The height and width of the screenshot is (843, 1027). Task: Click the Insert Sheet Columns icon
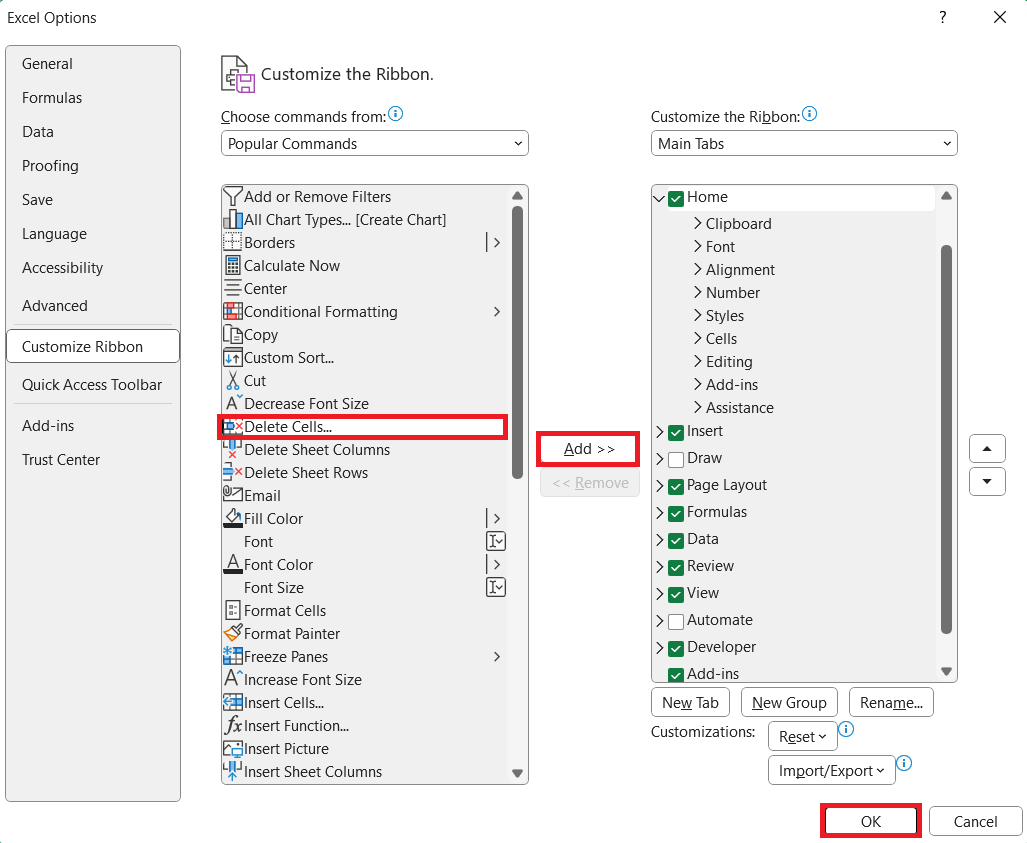coord(233,771)
